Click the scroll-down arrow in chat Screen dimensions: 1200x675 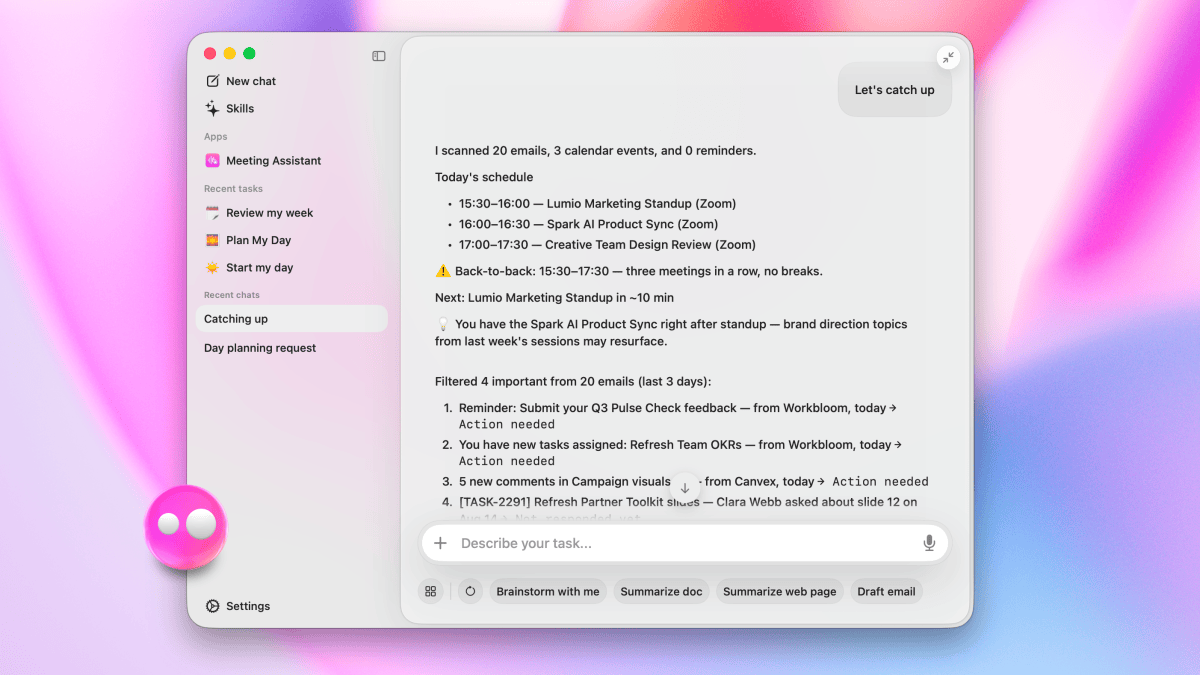click(x=685, y=487)
